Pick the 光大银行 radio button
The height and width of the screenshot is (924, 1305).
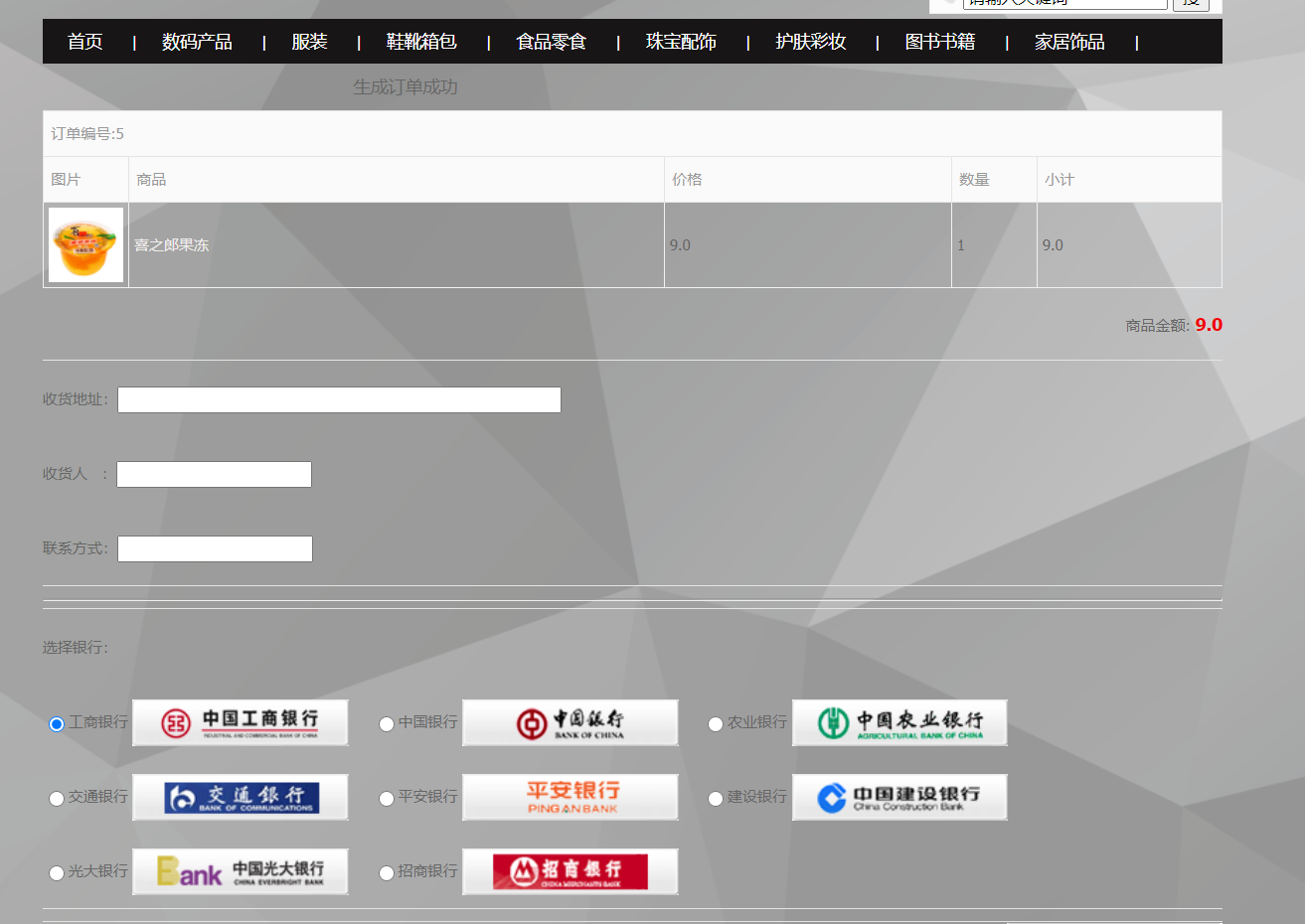click(57, 873)
